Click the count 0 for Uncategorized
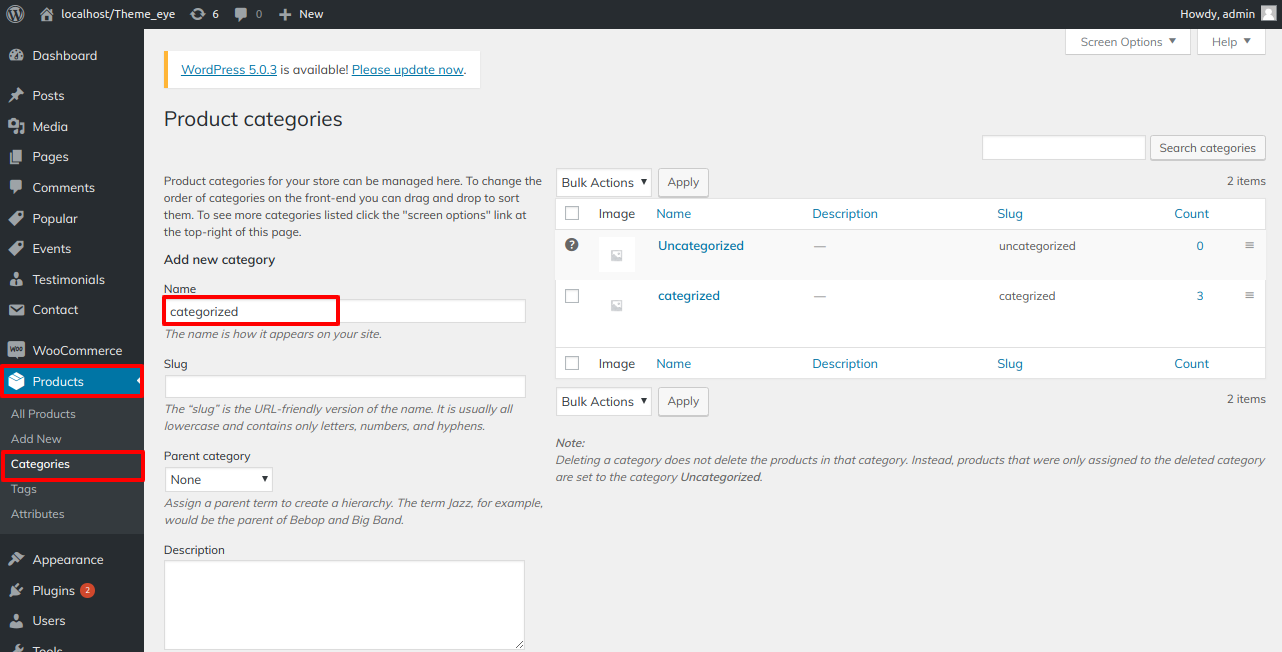Screen dimensions: 1282x652 tap(1200, 246)
